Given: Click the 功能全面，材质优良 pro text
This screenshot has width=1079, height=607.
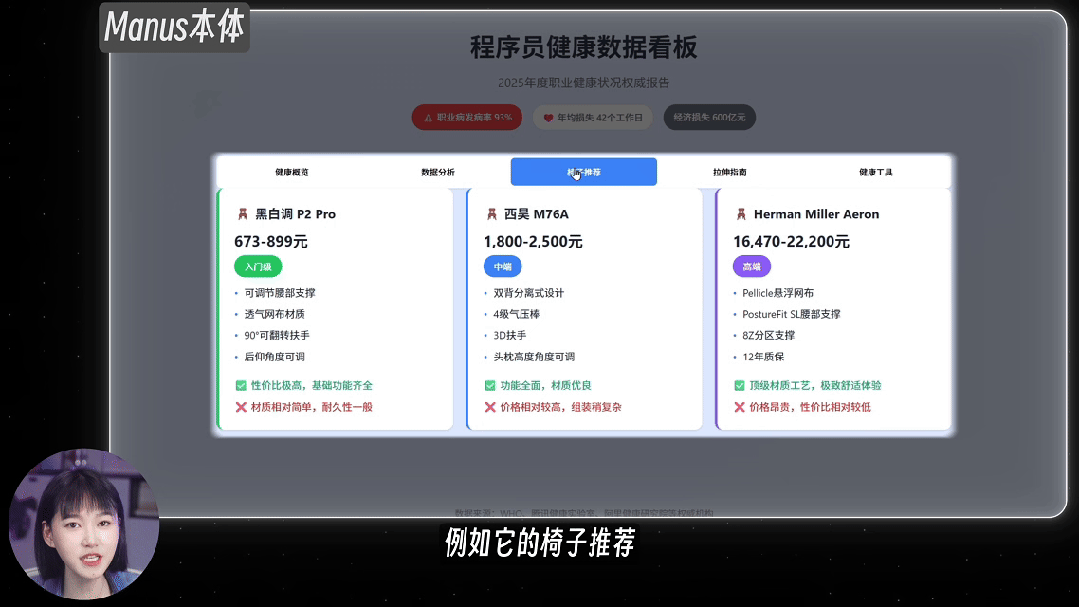Looking at the screenshot, I should point(546,385).
